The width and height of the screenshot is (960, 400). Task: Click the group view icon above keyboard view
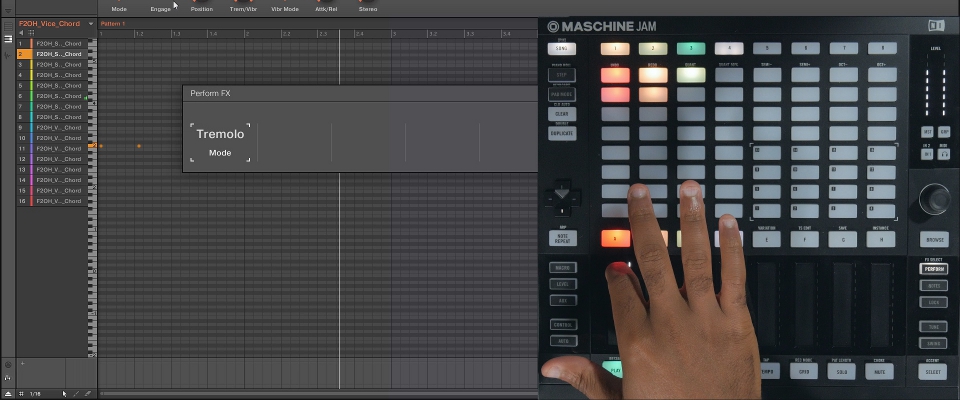(8, 26)
